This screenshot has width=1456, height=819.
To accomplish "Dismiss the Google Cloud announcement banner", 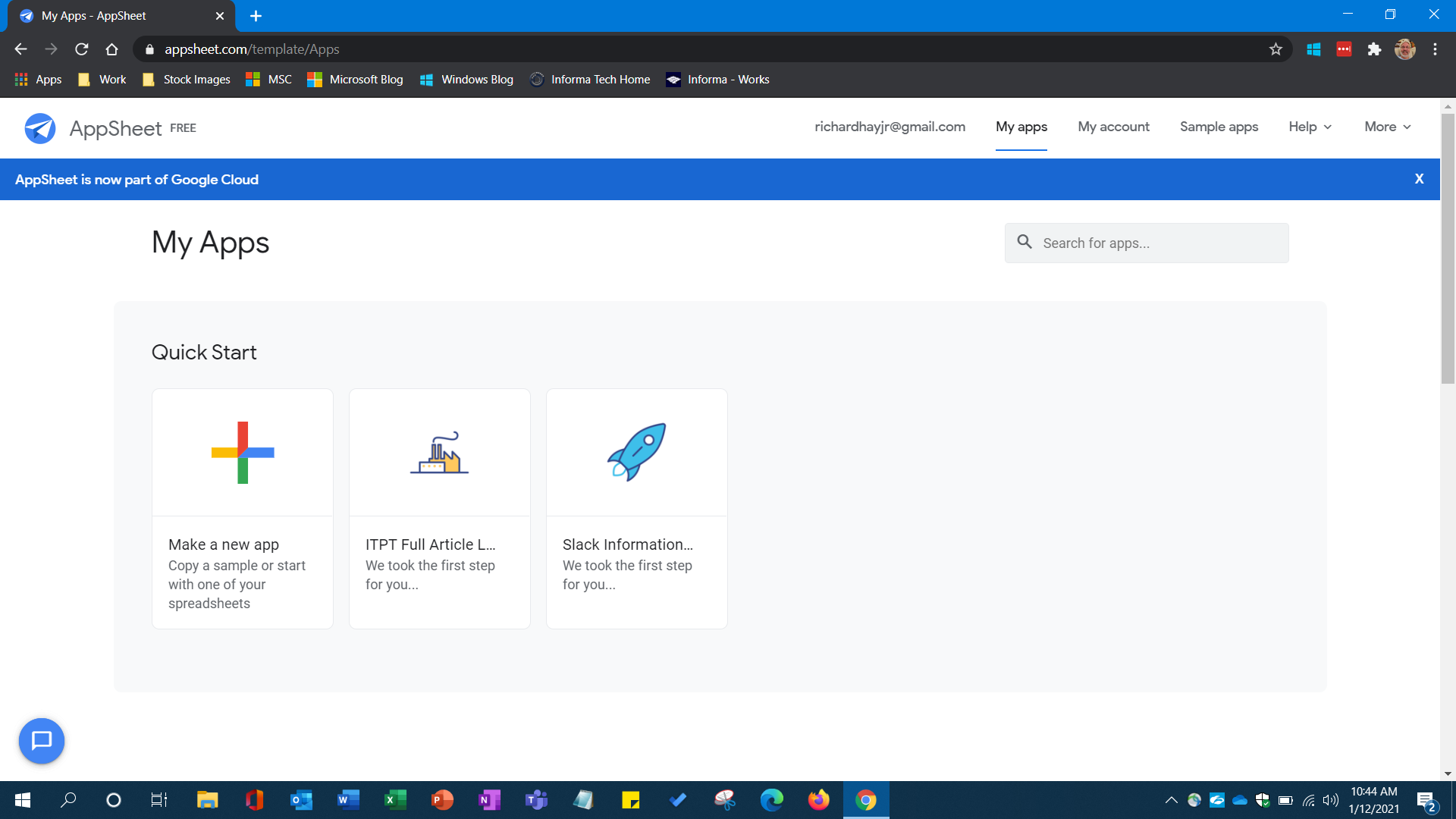I will (x=1419, y=179).
